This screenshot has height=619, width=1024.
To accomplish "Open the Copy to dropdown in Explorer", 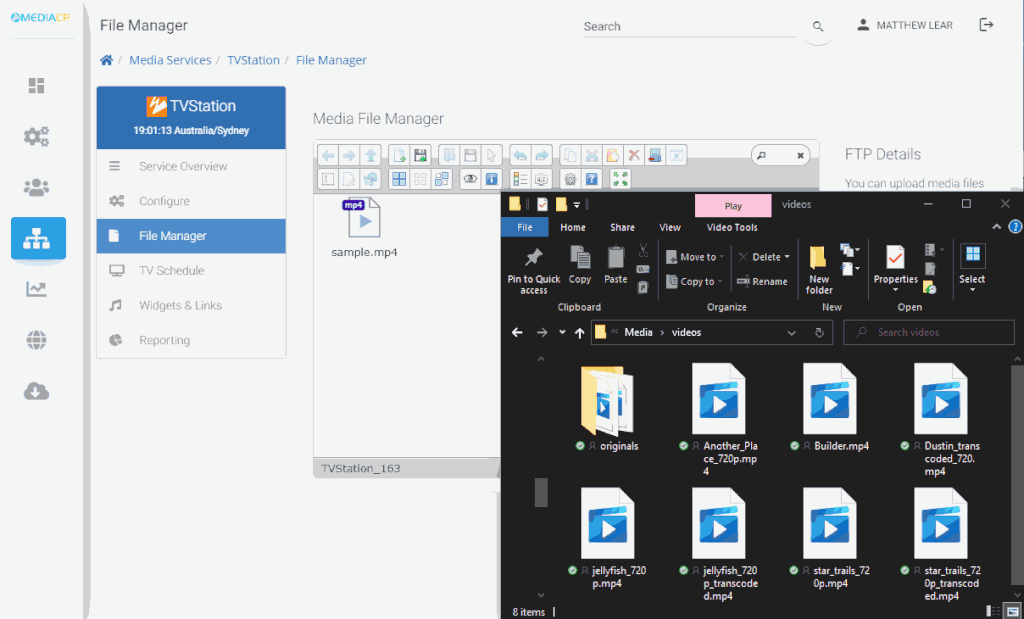I will tap(694, 281).
